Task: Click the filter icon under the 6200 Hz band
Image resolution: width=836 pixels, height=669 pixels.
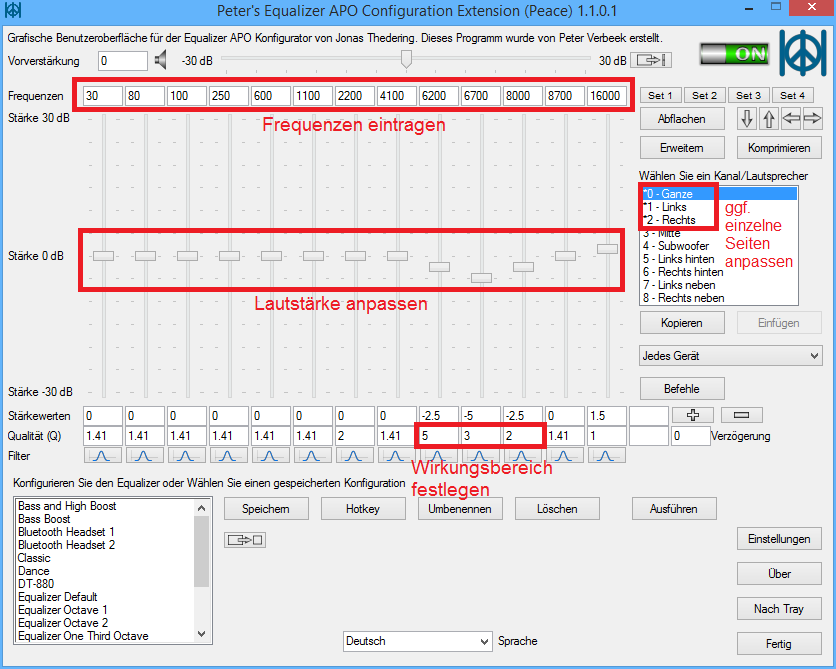Action: [438, 456]
